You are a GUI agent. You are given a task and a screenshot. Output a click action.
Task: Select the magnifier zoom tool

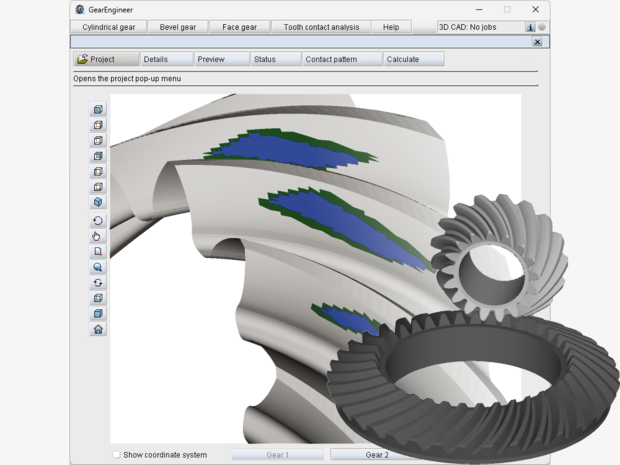[98, 268]
